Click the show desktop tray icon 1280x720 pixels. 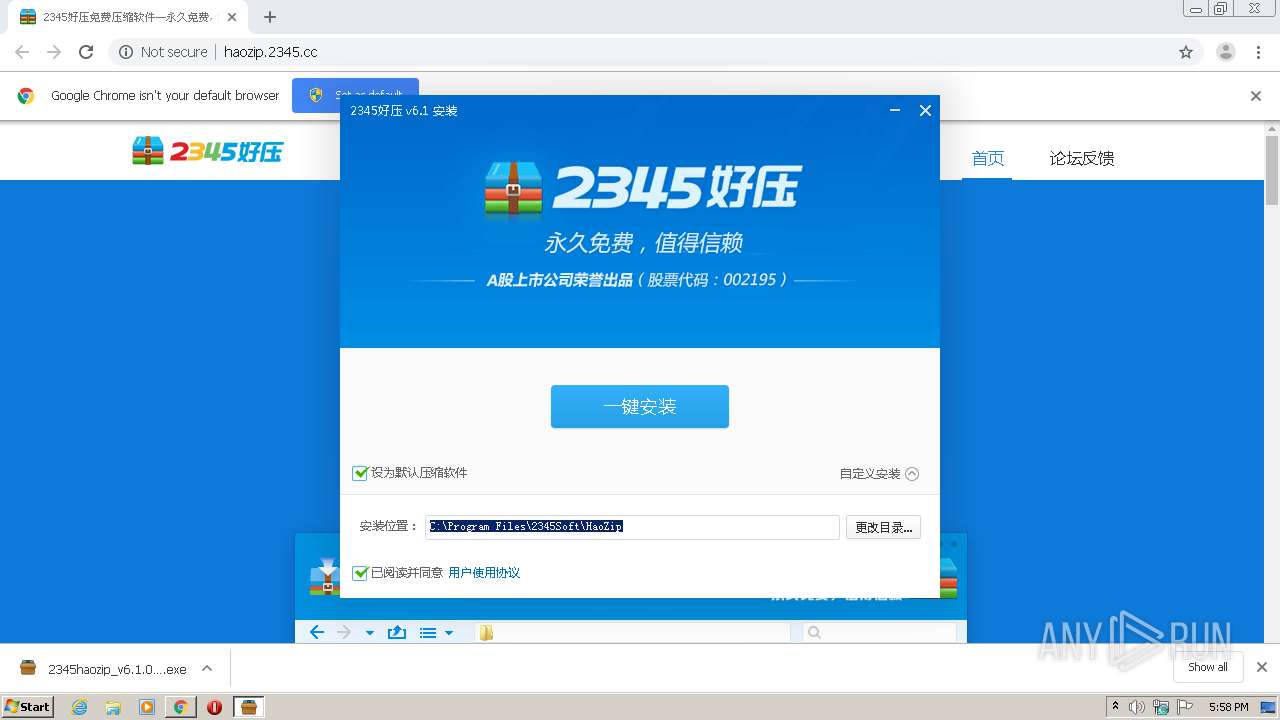1268,707
